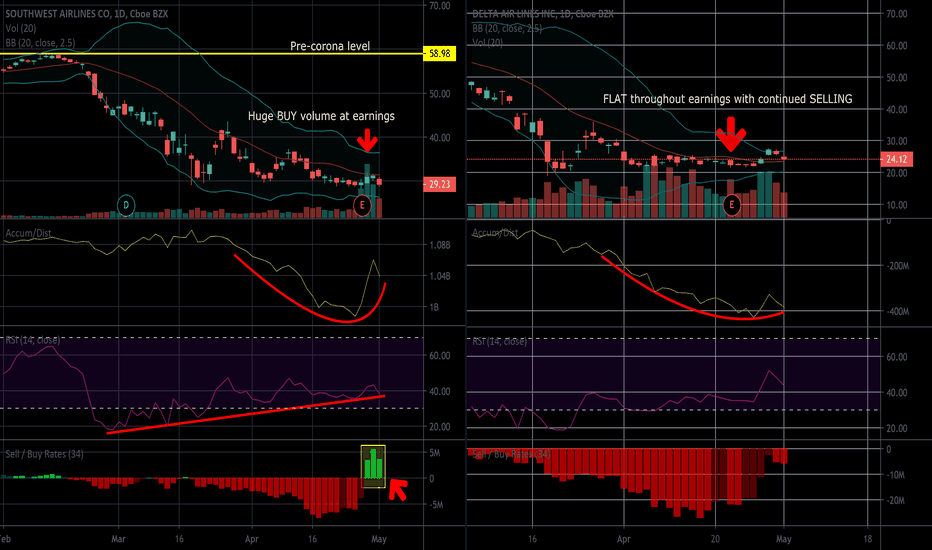Click the 1.08B Accum/Dist scale value
The width and height of the screenshot is (932, 550).
pos(440,245)
